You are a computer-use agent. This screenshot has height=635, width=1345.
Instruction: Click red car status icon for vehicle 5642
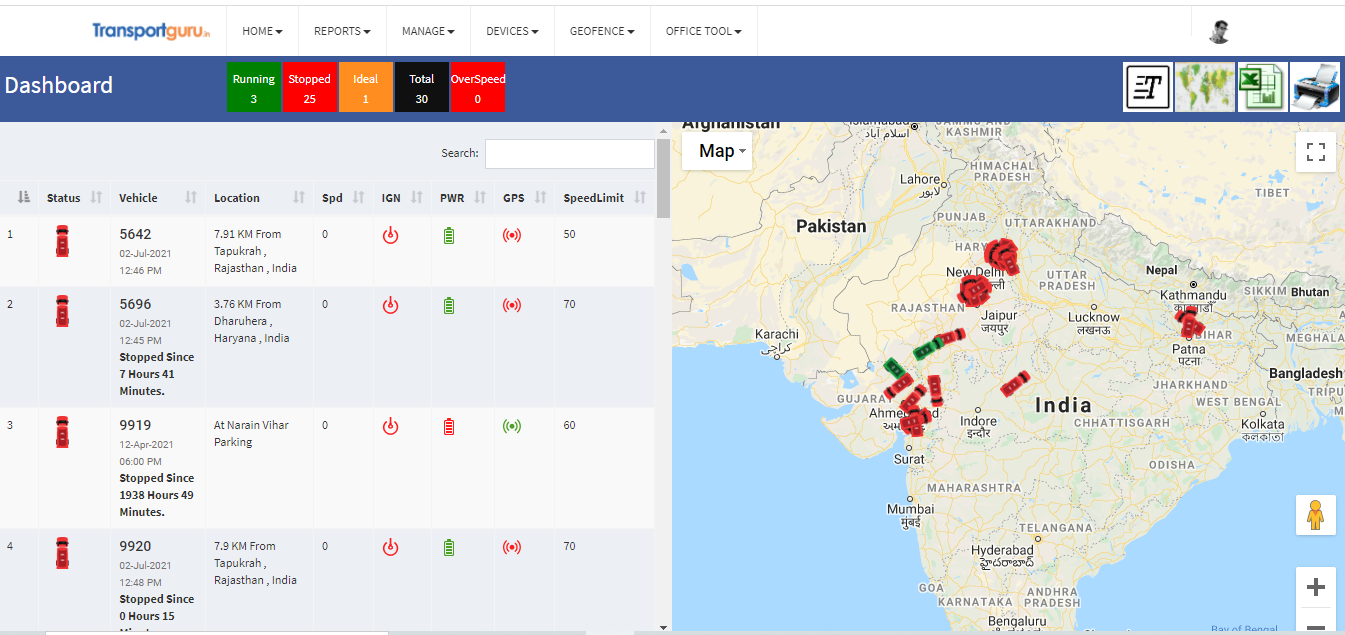pyautogui.click(x=63, y=242)
